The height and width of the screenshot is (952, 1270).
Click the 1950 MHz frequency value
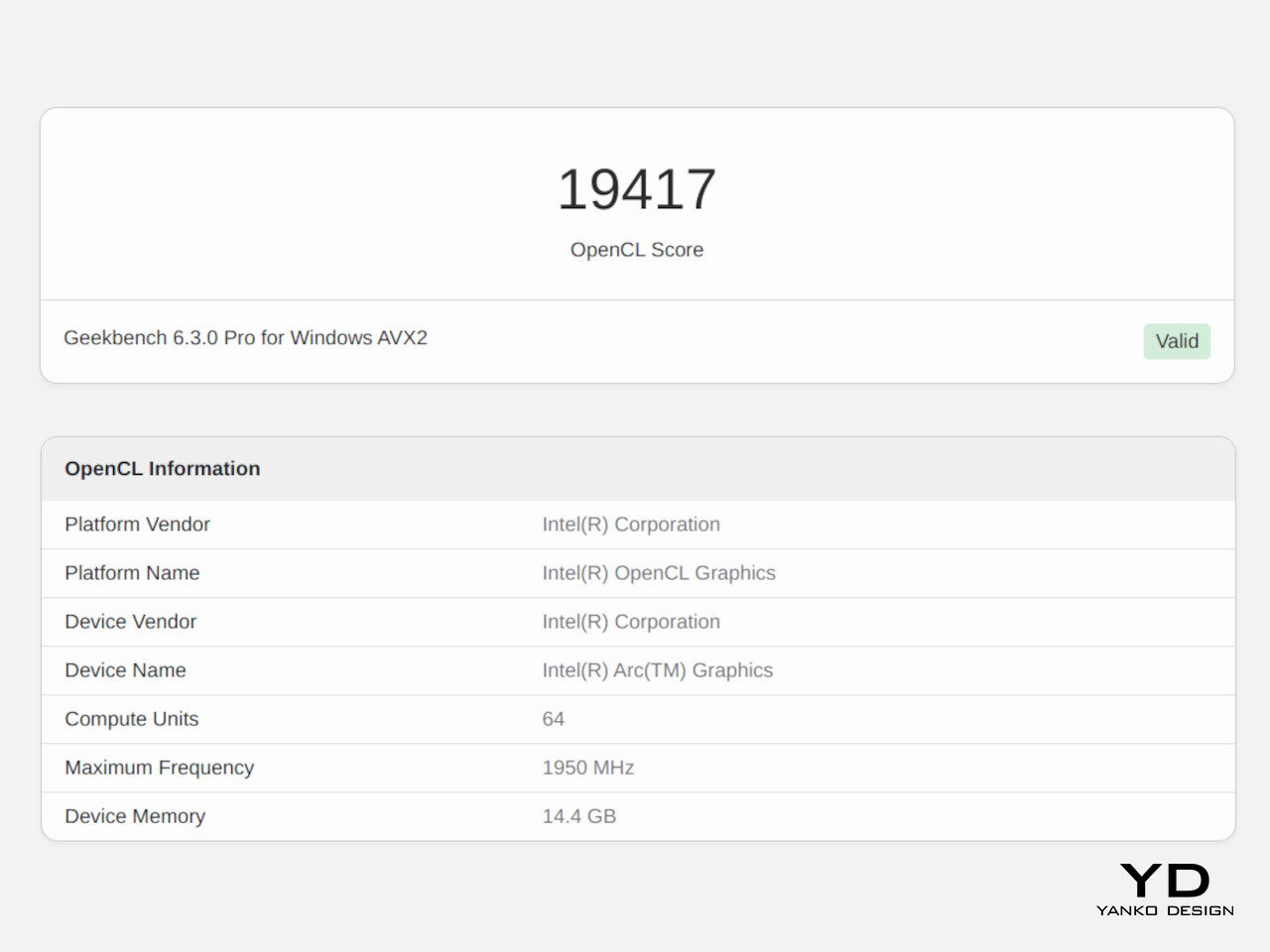tap(587, 768)
